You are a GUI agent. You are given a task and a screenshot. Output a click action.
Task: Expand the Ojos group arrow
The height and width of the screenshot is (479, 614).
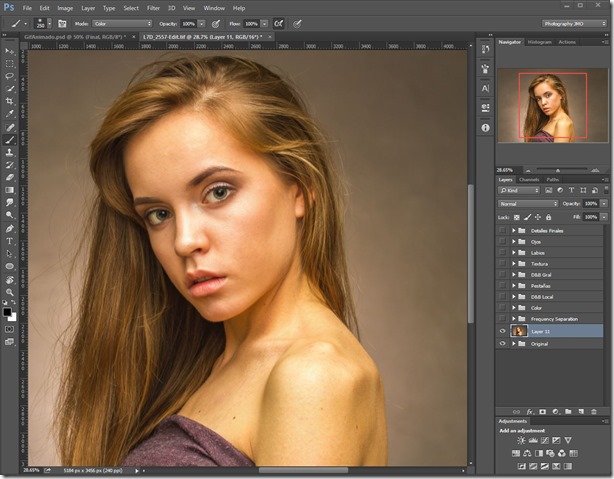[513, 242]
